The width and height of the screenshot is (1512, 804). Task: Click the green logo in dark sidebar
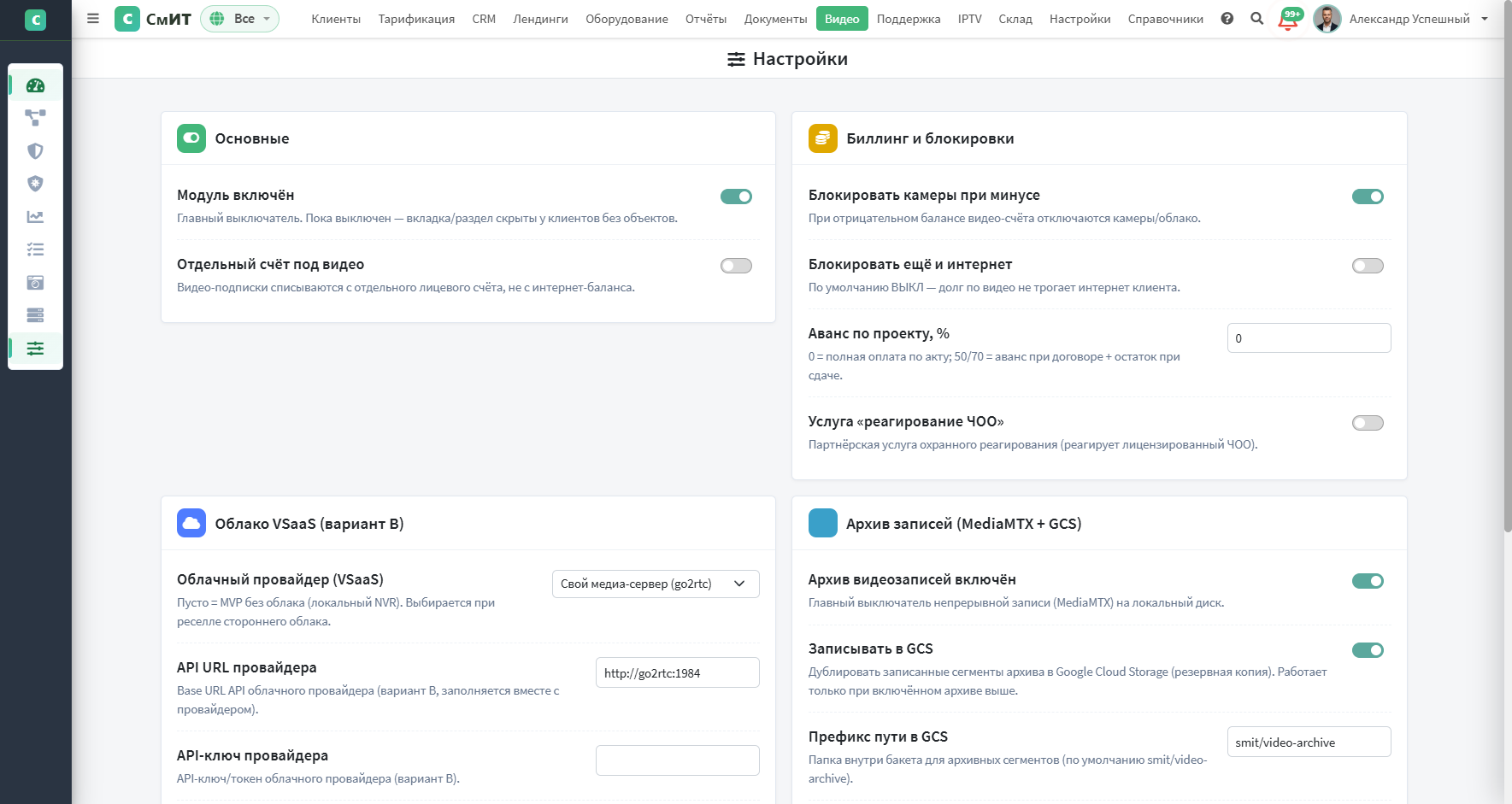[35, 20]
